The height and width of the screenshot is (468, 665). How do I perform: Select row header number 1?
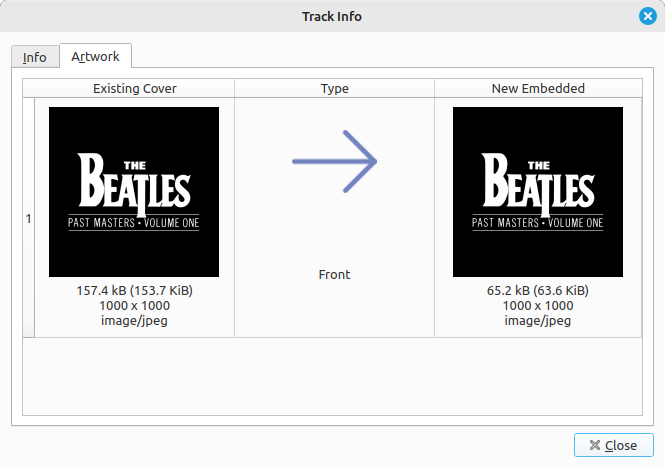click(x=28, y=218)
